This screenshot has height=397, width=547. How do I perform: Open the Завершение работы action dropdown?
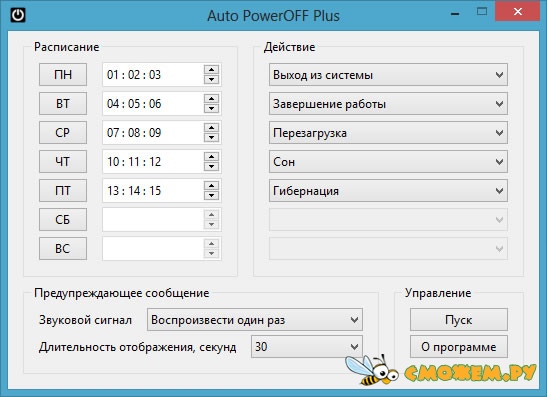[388, 104]
